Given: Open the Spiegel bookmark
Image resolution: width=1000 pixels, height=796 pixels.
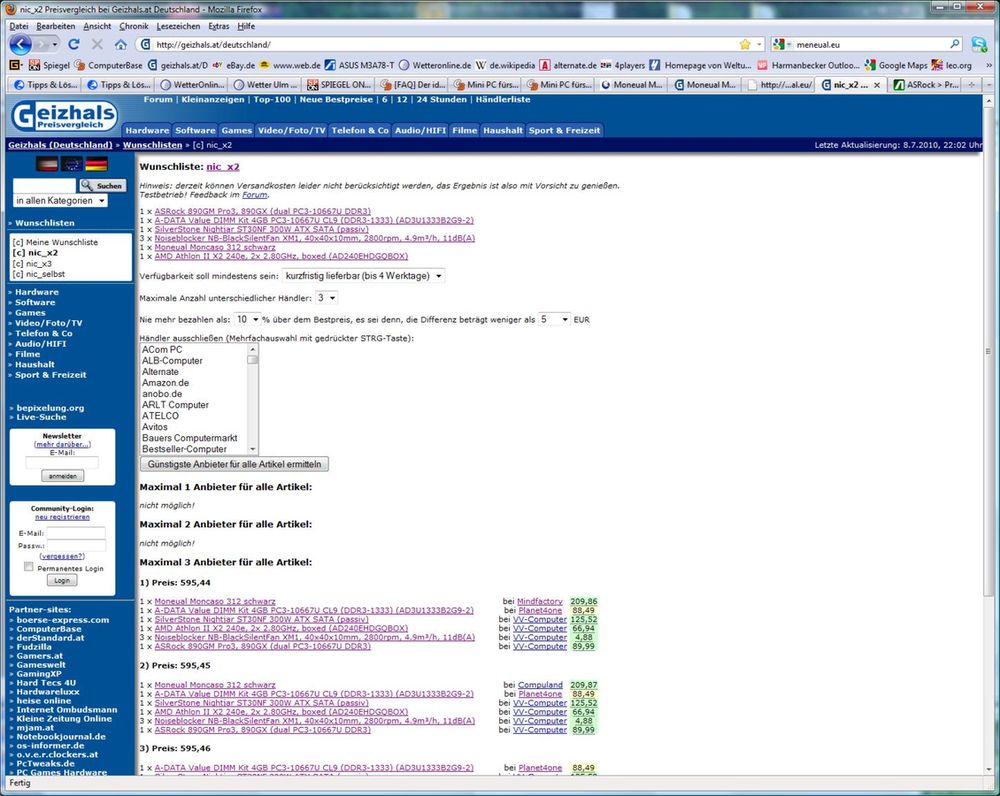Looking at the screenshot, I should pos(50,65).
